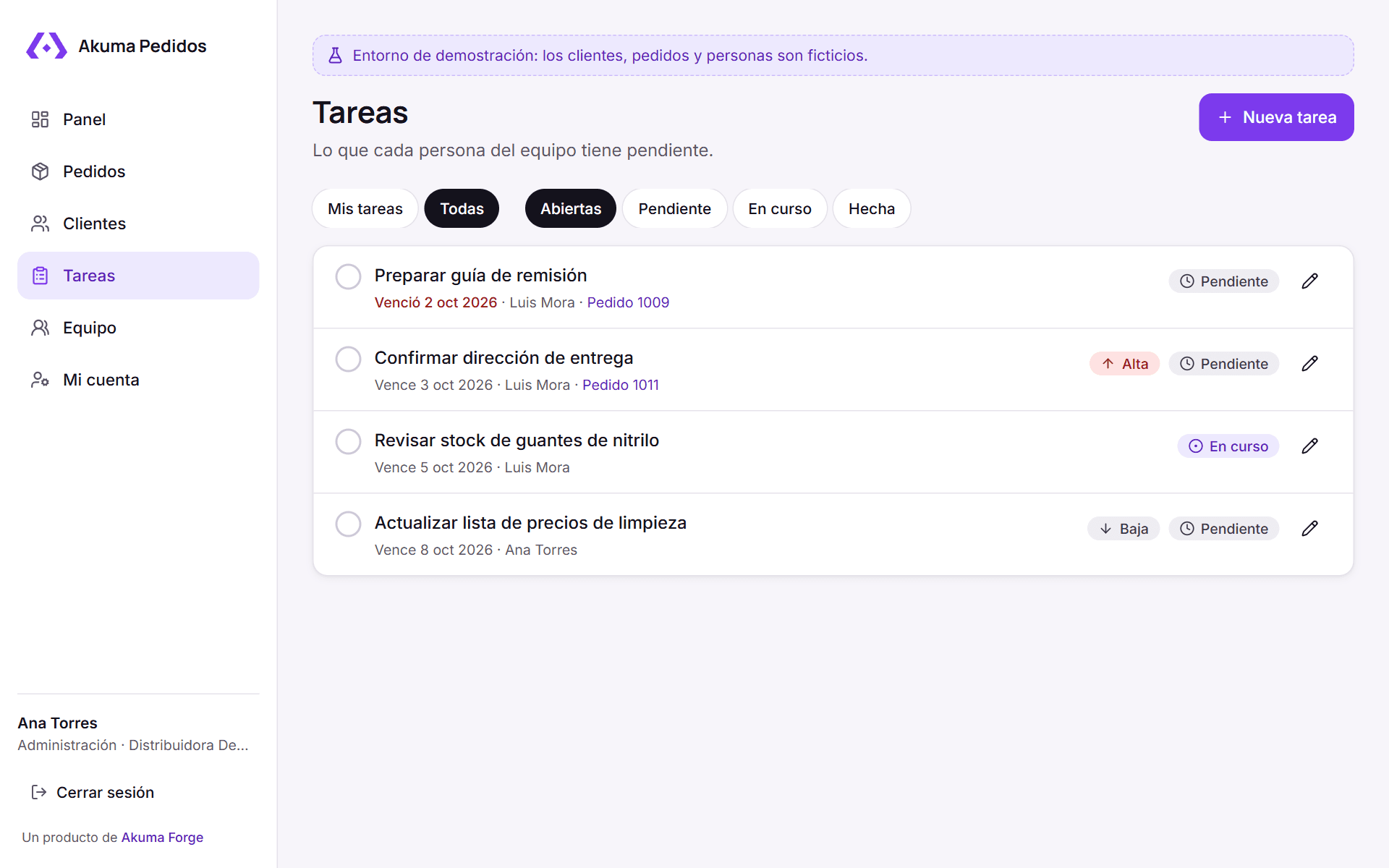Click Pendiente badge on Preparar guía row
1389x868 pixels.
click(x=1224, y=281)
